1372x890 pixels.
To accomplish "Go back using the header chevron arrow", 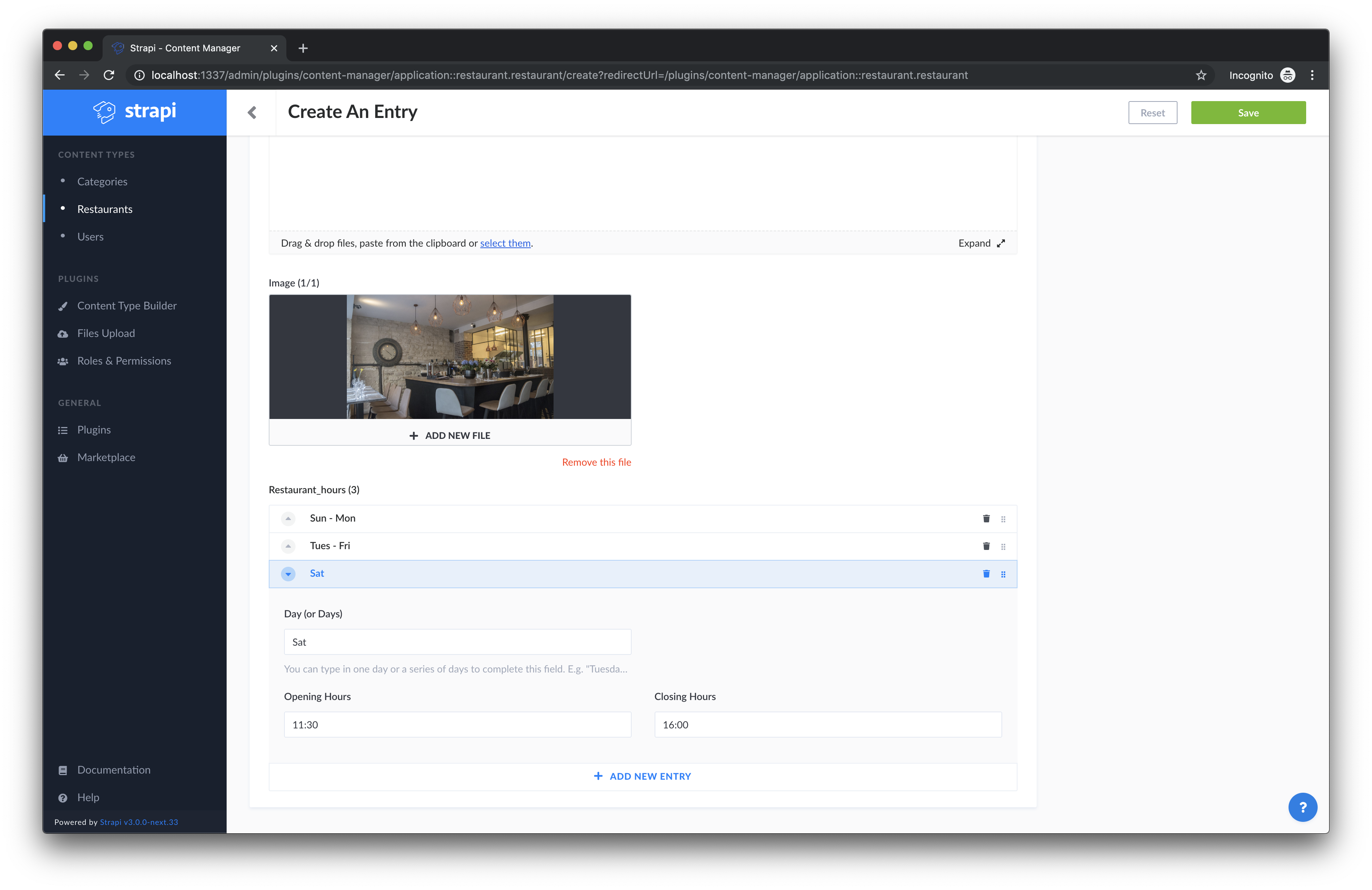I will point(252,113).
